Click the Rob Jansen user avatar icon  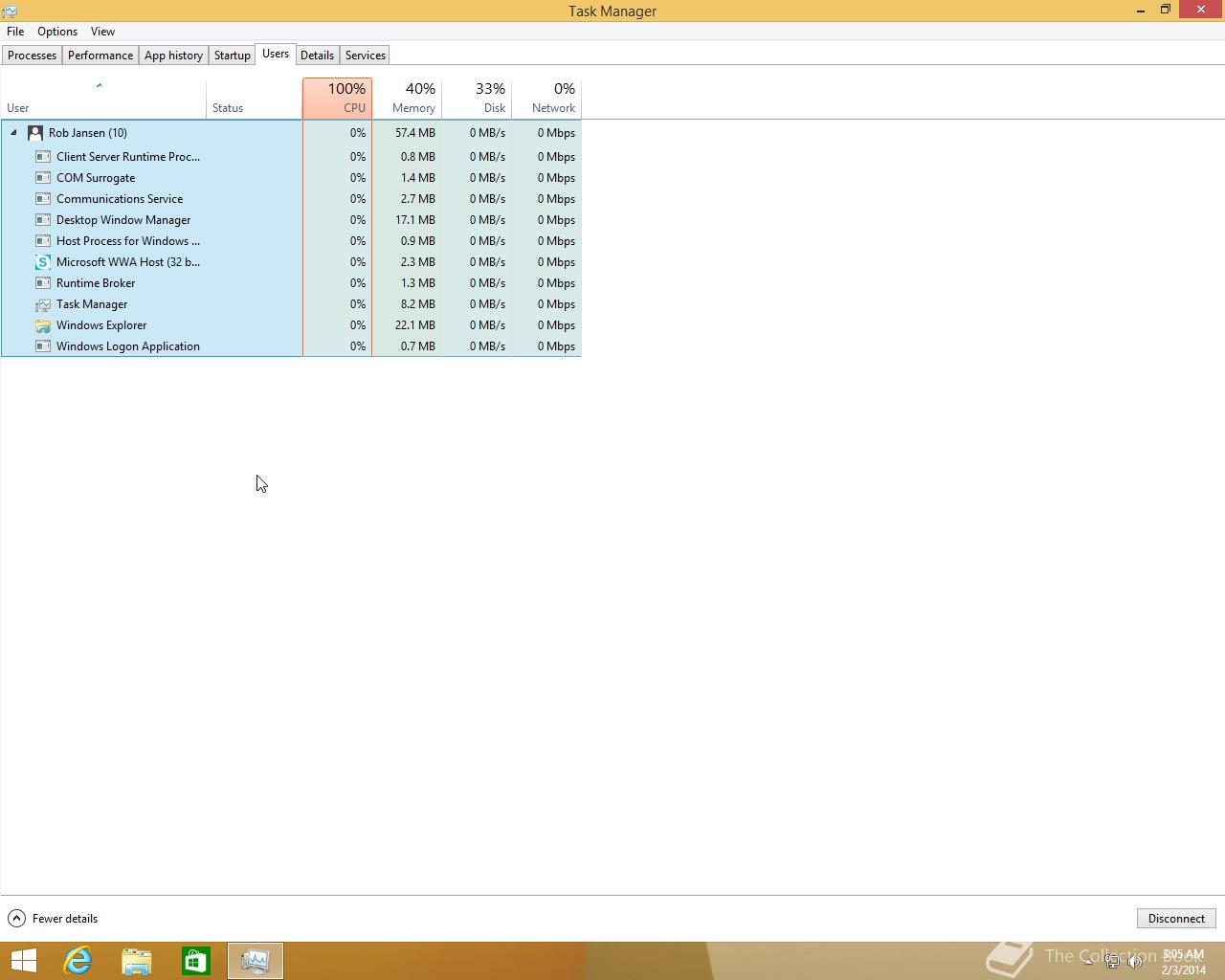coord(35,133)
